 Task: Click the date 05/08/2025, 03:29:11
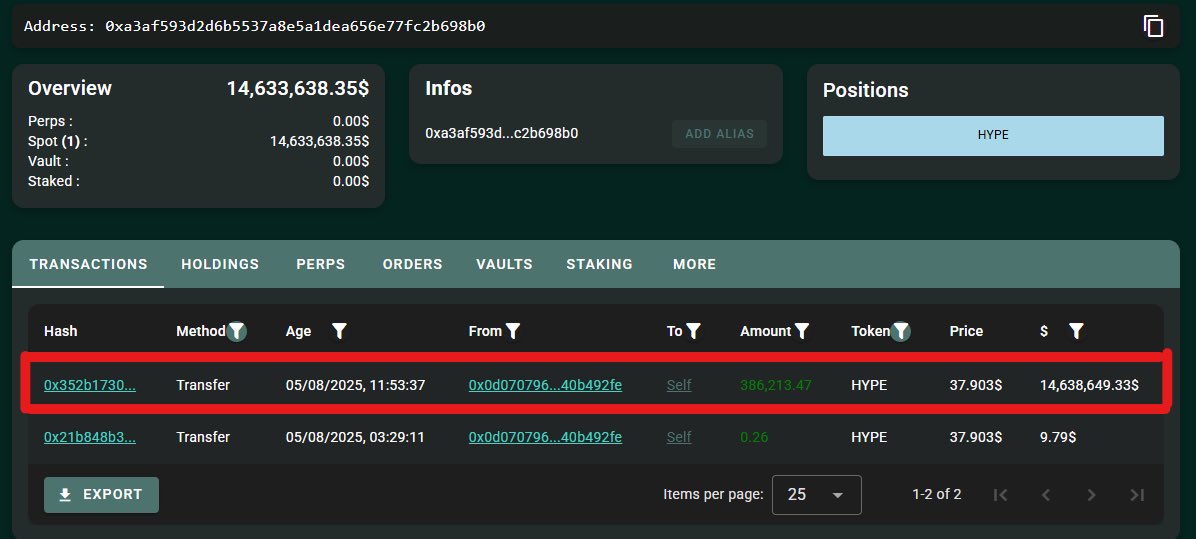point(355,437)
